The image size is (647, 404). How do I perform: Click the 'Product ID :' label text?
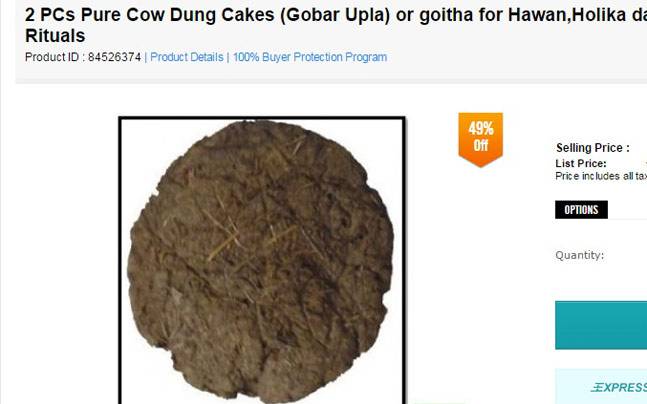pos(55,57)
